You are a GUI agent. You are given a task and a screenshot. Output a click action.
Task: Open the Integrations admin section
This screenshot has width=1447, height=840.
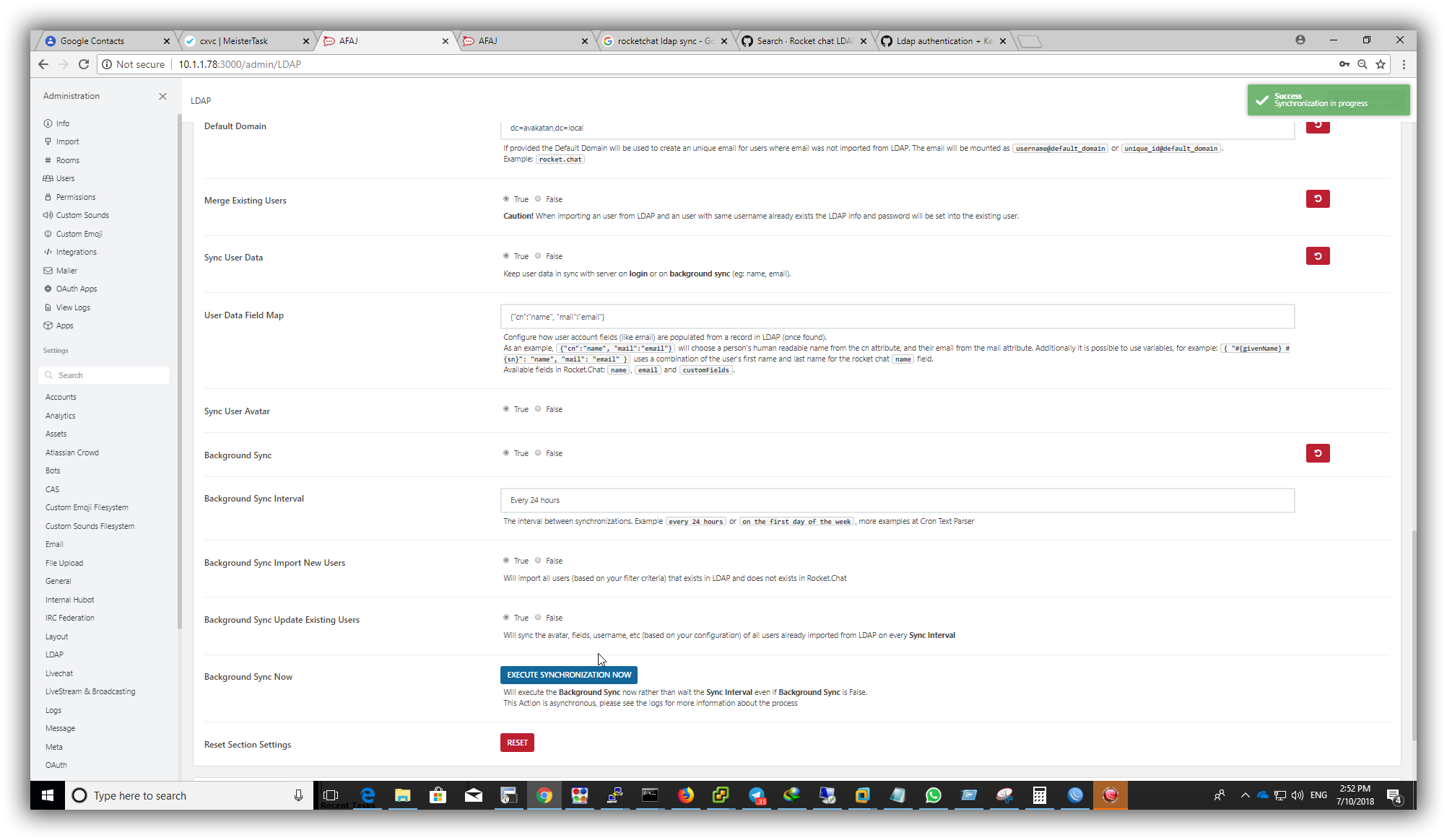[76, 252]
